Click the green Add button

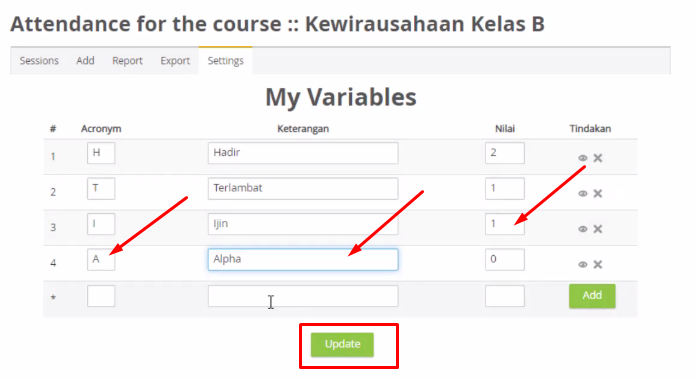click(x=592, y=296)
